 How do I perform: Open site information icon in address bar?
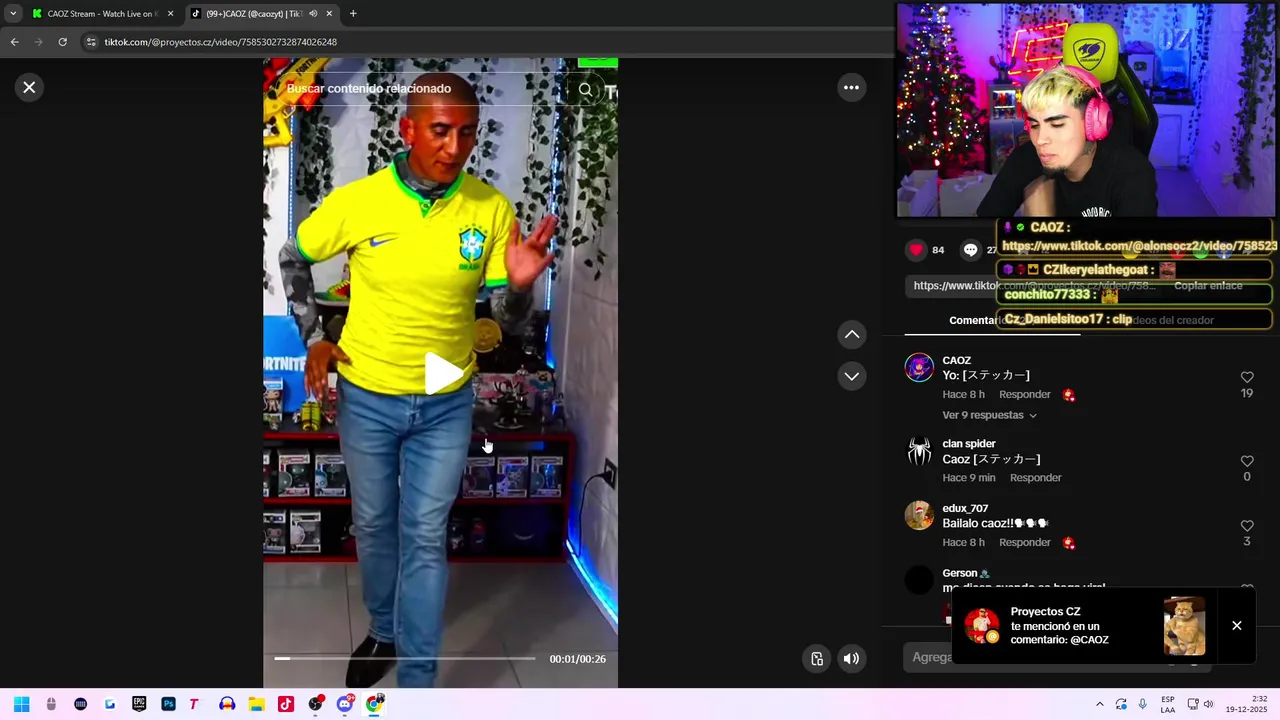point(92,42)
